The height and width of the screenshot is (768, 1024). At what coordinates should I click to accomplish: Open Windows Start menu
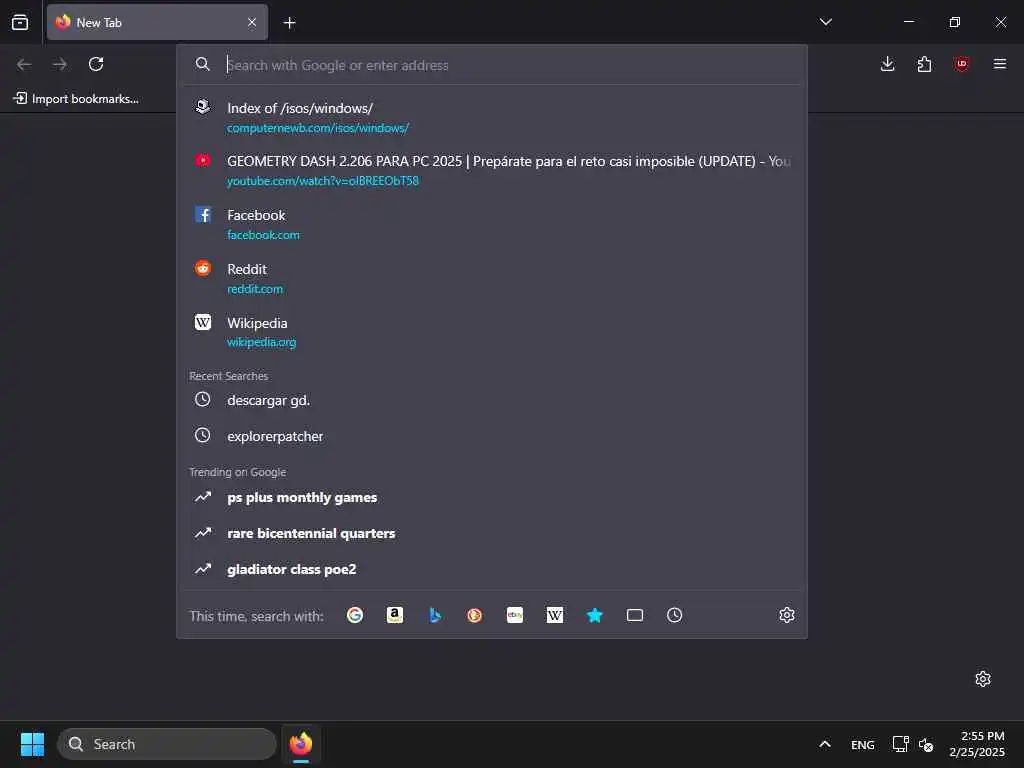click(x=32, y=744)
